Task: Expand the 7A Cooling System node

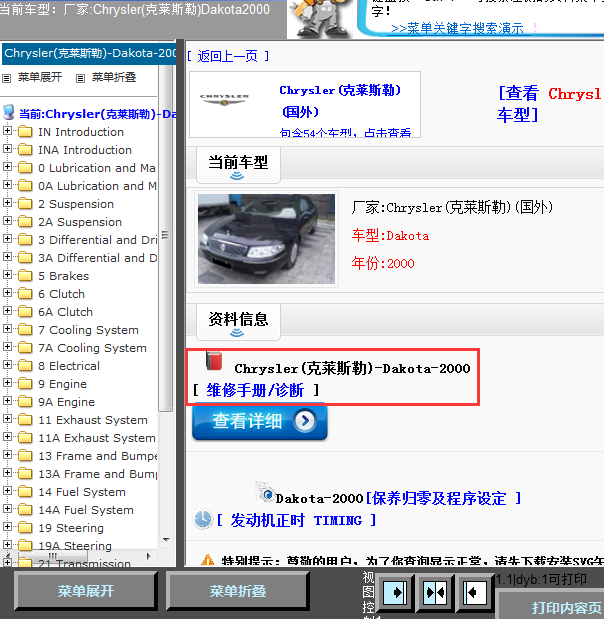Action: 7,347
